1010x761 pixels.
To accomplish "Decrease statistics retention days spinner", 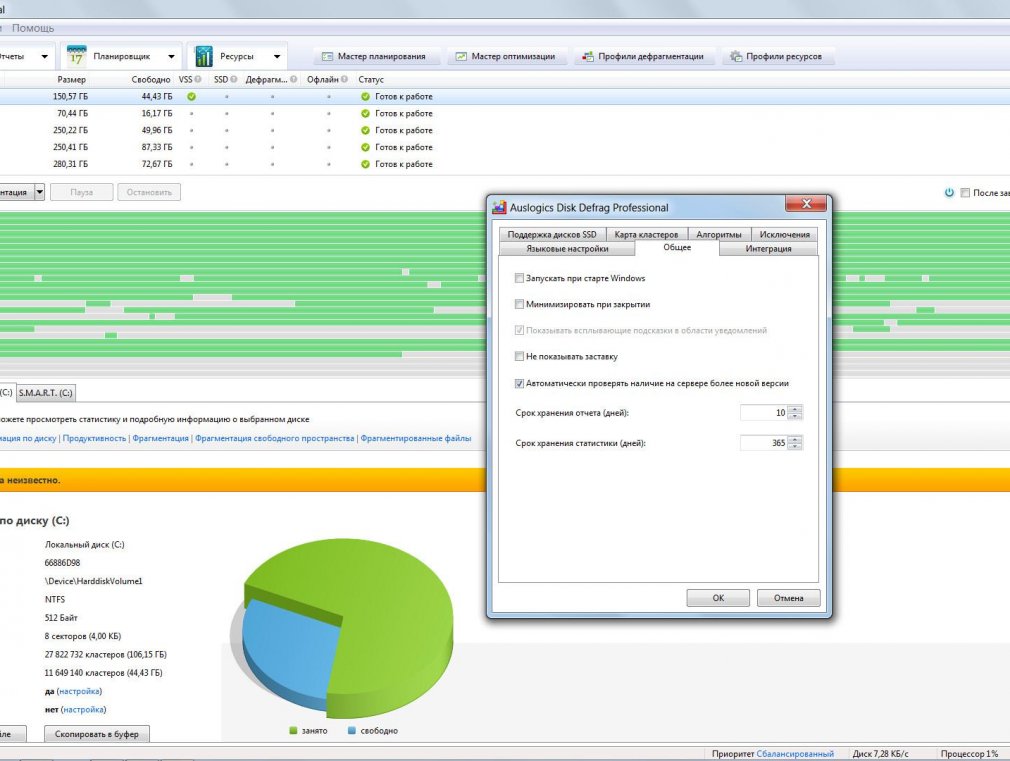I will pyautogui.click(x=796, y=447).
